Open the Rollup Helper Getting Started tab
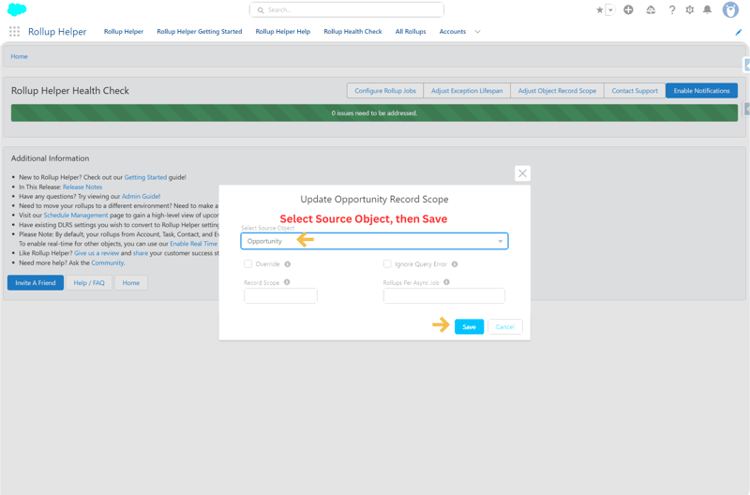Screen dimensions: 750x495 pyautogui.click(x=199, y=32)
